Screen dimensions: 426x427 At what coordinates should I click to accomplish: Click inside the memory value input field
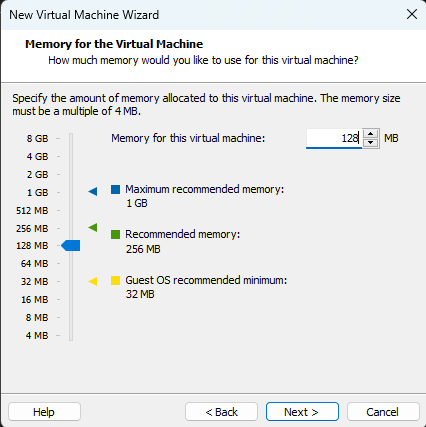tap(334, 138)
